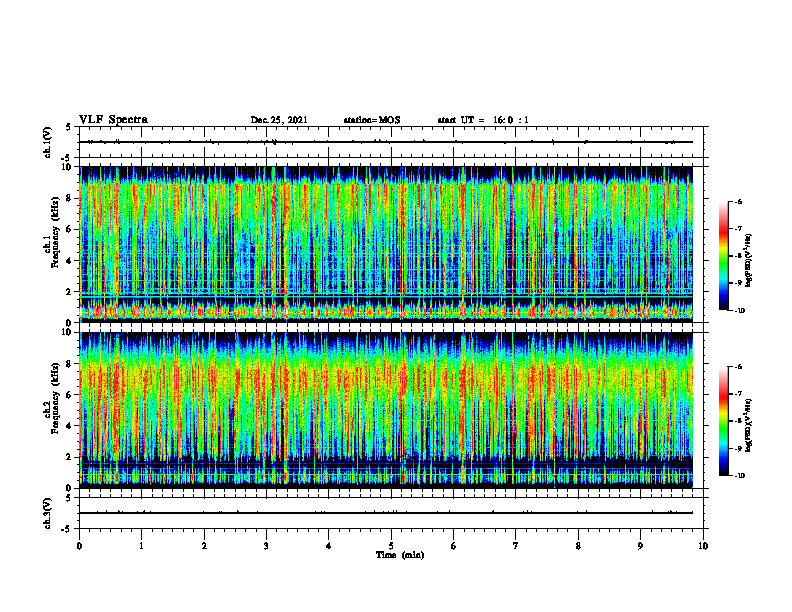Click the "7" tick on the time axis
This screenshot has height=612, width=792.
point(516,546)
